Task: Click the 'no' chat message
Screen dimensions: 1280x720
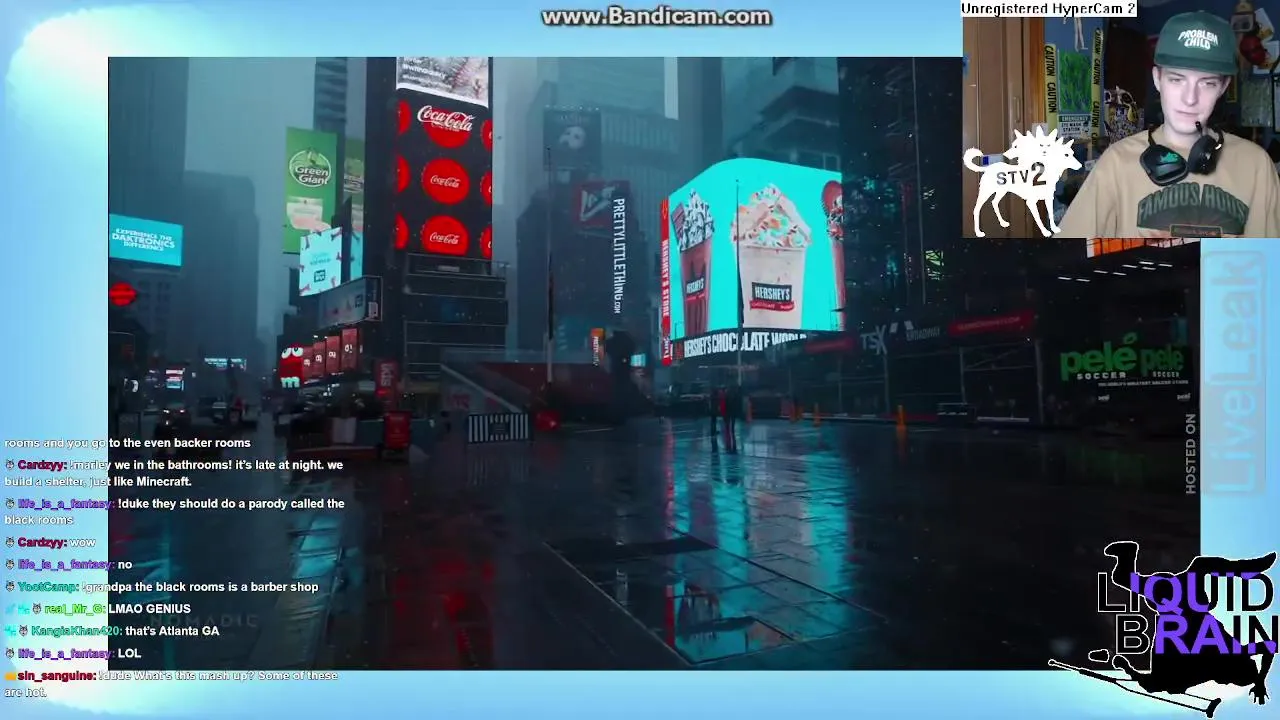Action: tap(125, 565)
